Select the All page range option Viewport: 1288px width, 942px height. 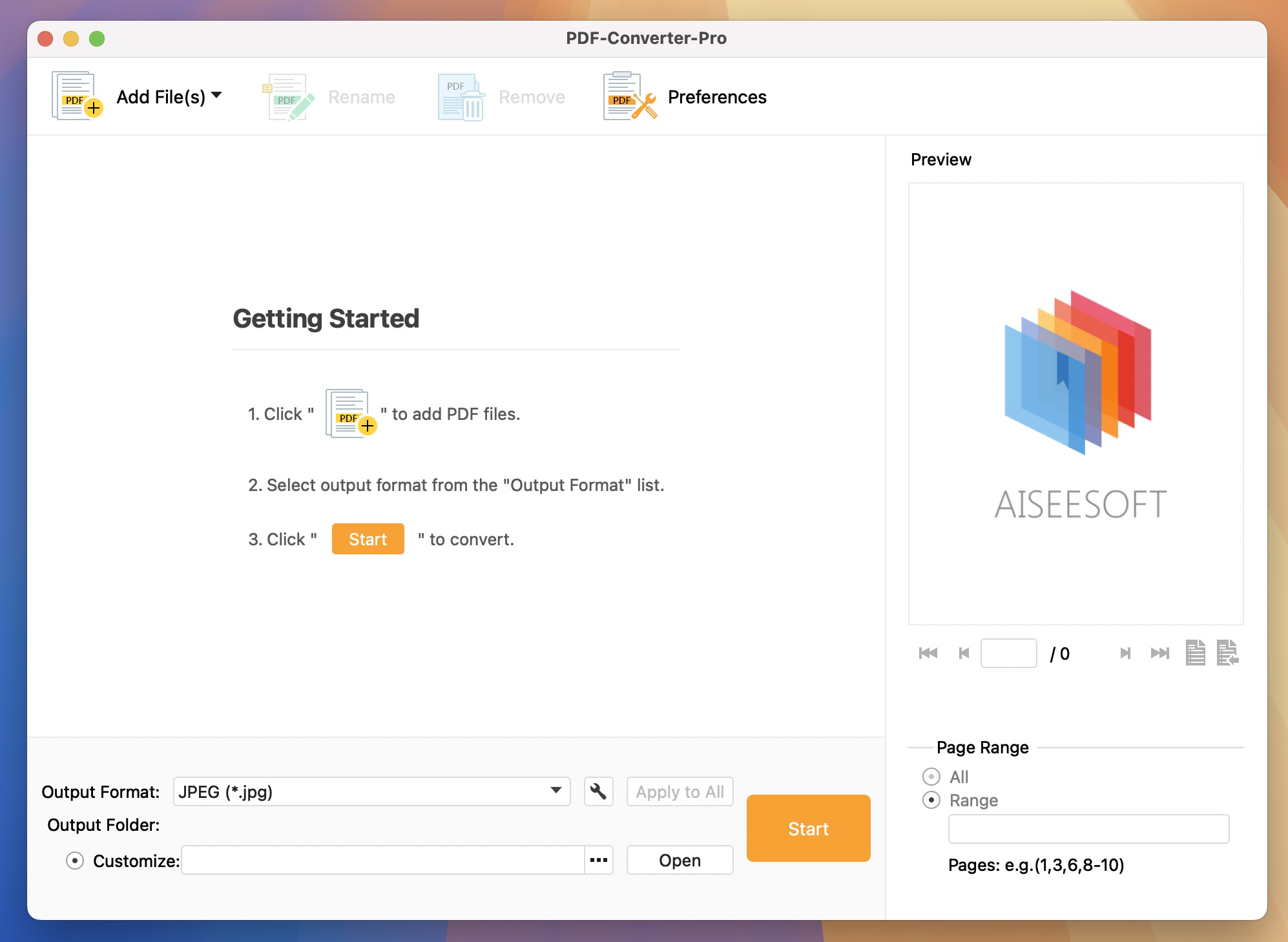coord(930,777)
